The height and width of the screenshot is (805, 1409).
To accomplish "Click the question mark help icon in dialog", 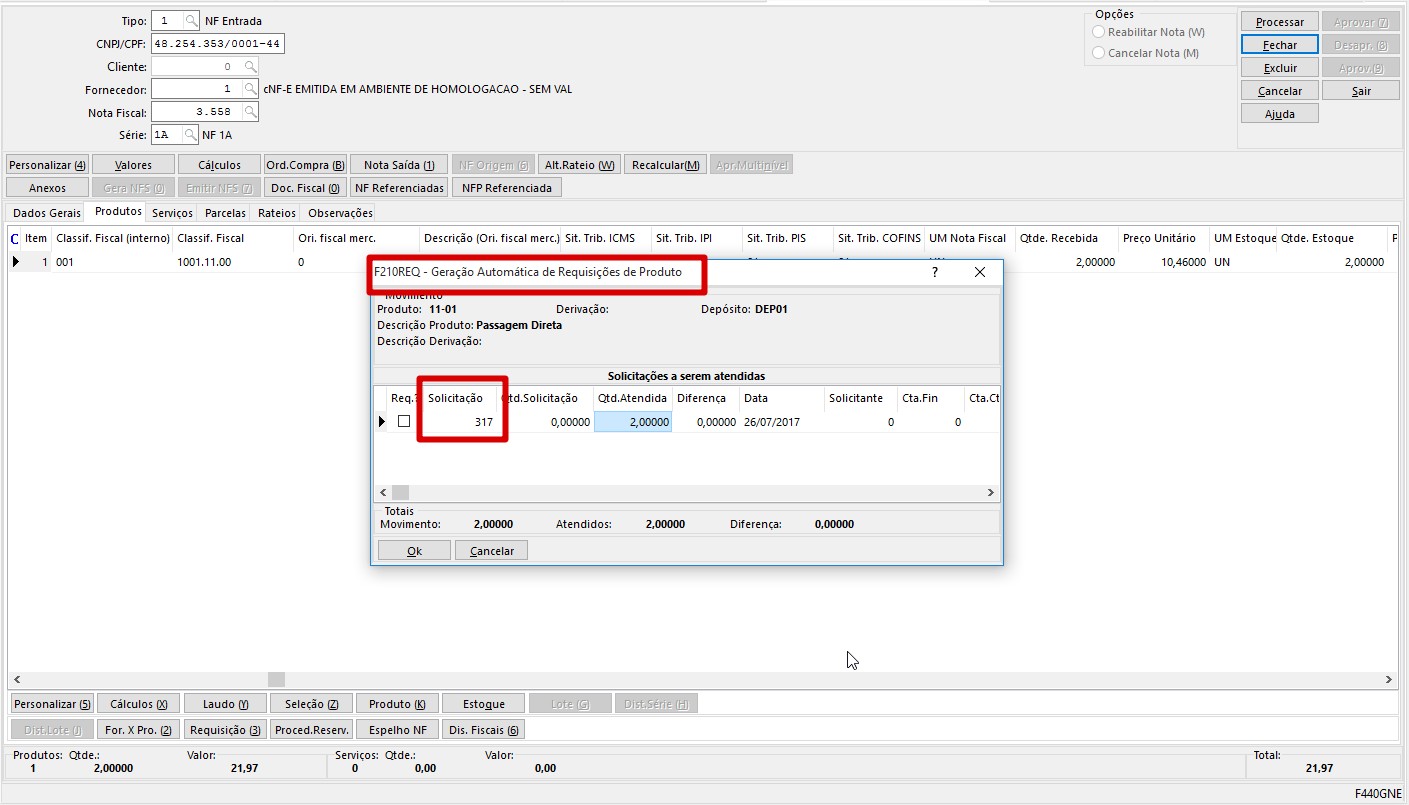I will [935, 272].
